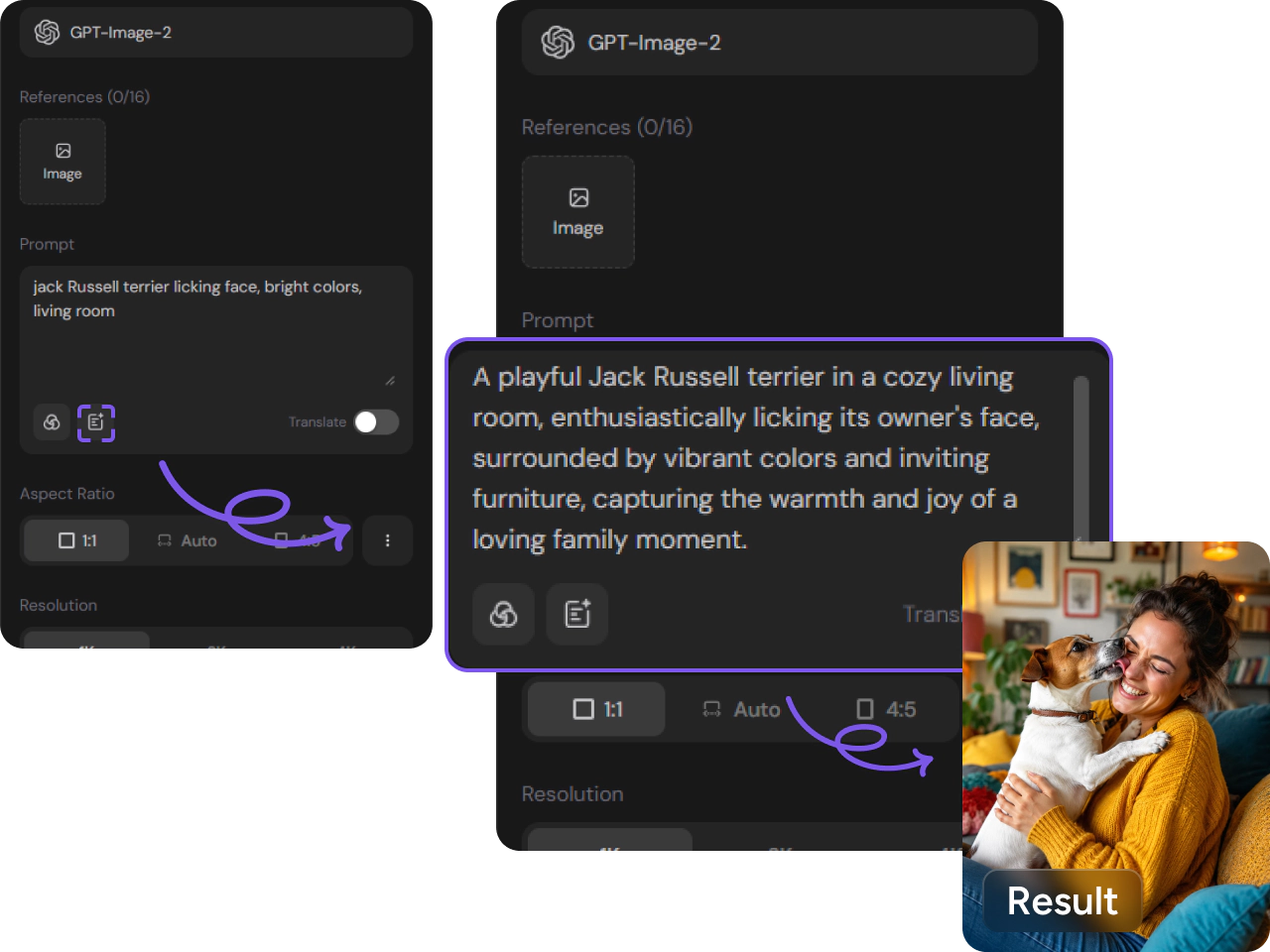Click the Resolution label in the right panel

(572, 794)
